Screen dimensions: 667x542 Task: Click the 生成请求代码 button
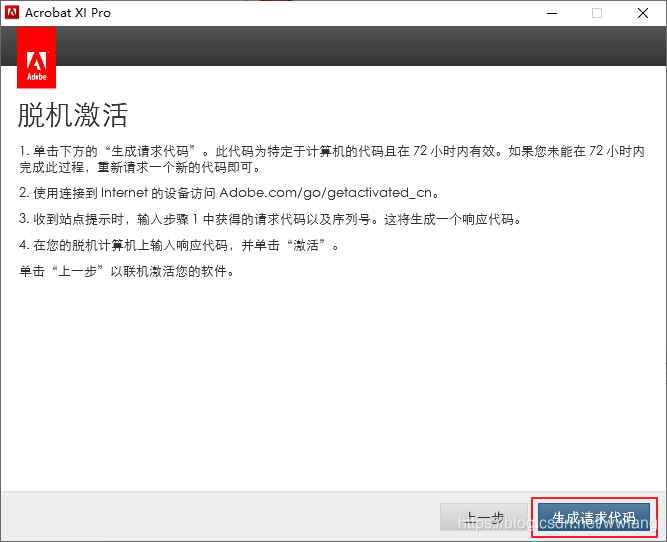594,517
